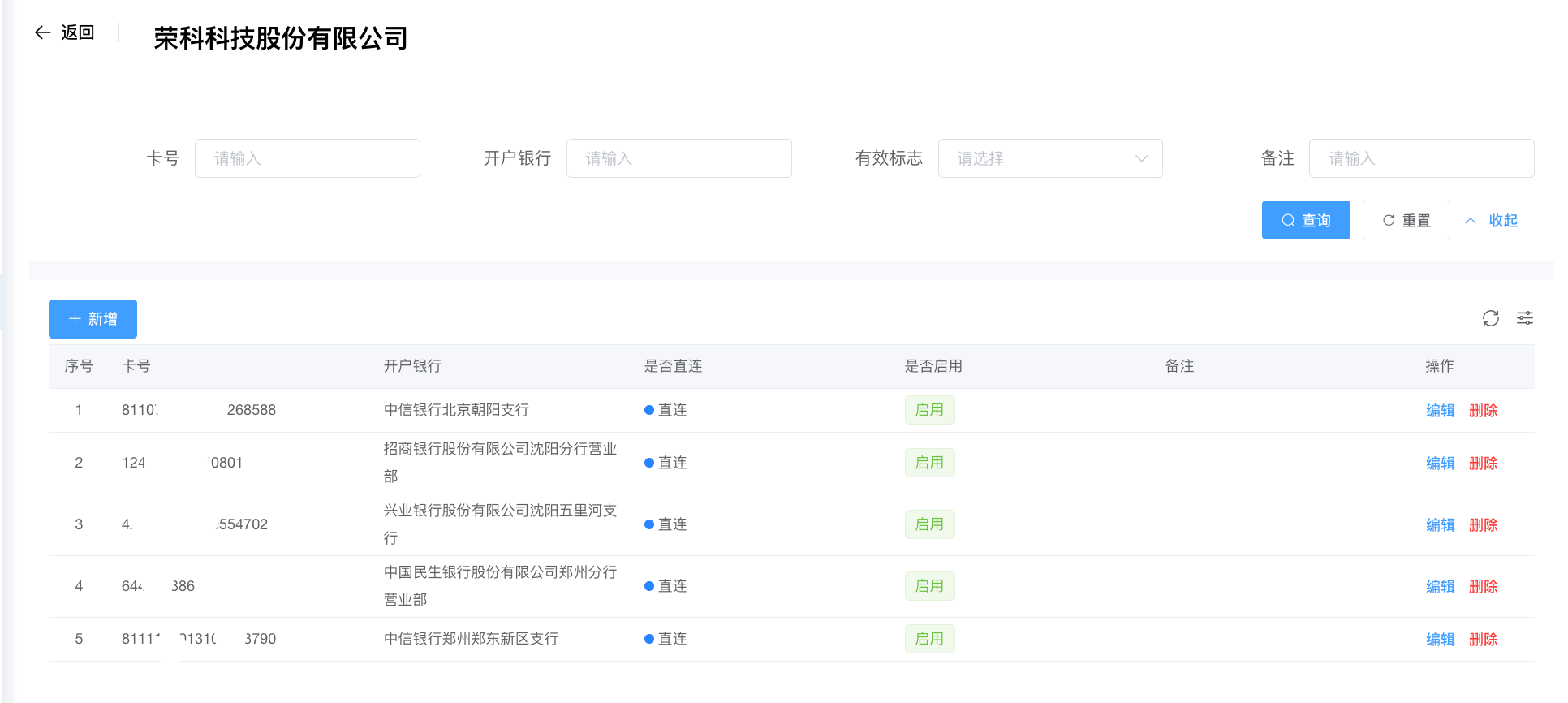Delete the 中信银行北京朝阳支行 row
The height and width of the screenshot is (703, 1568).
pos(1483,411)
